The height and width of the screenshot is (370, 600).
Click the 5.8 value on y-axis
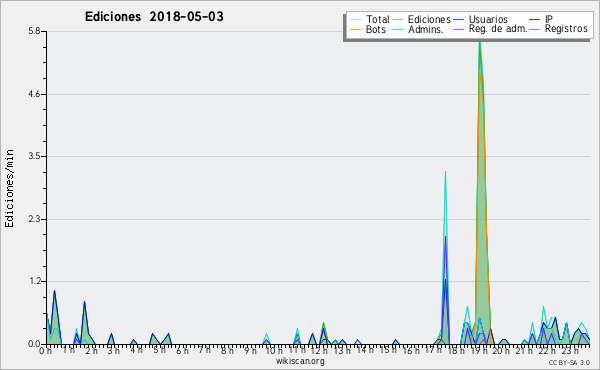[35, 31]
